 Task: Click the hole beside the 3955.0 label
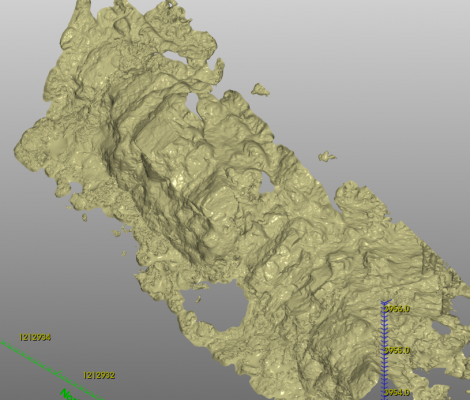pos(441,328)
